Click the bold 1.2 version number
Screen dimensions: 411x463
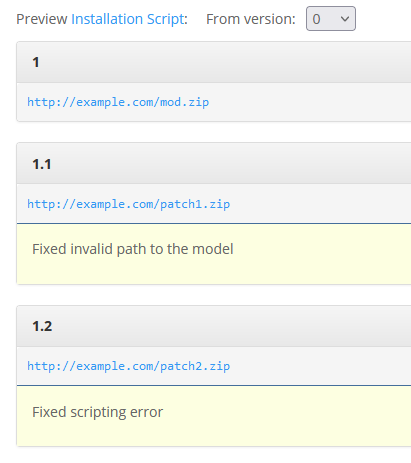[42, 326]
